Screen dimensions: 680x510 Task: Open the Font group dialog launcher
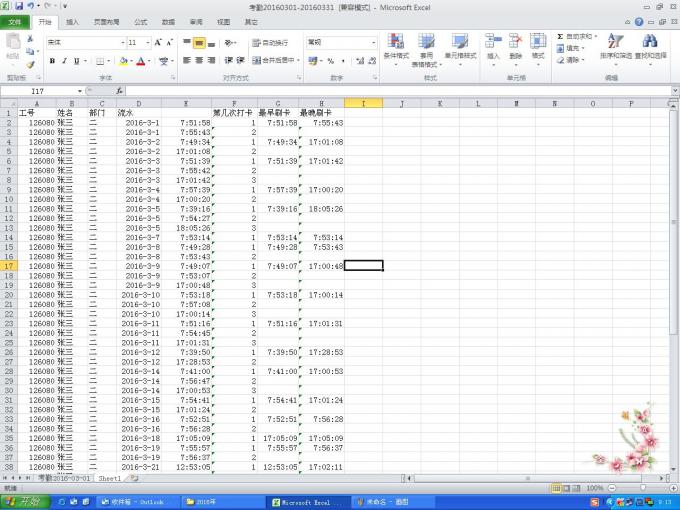(173, 78)
